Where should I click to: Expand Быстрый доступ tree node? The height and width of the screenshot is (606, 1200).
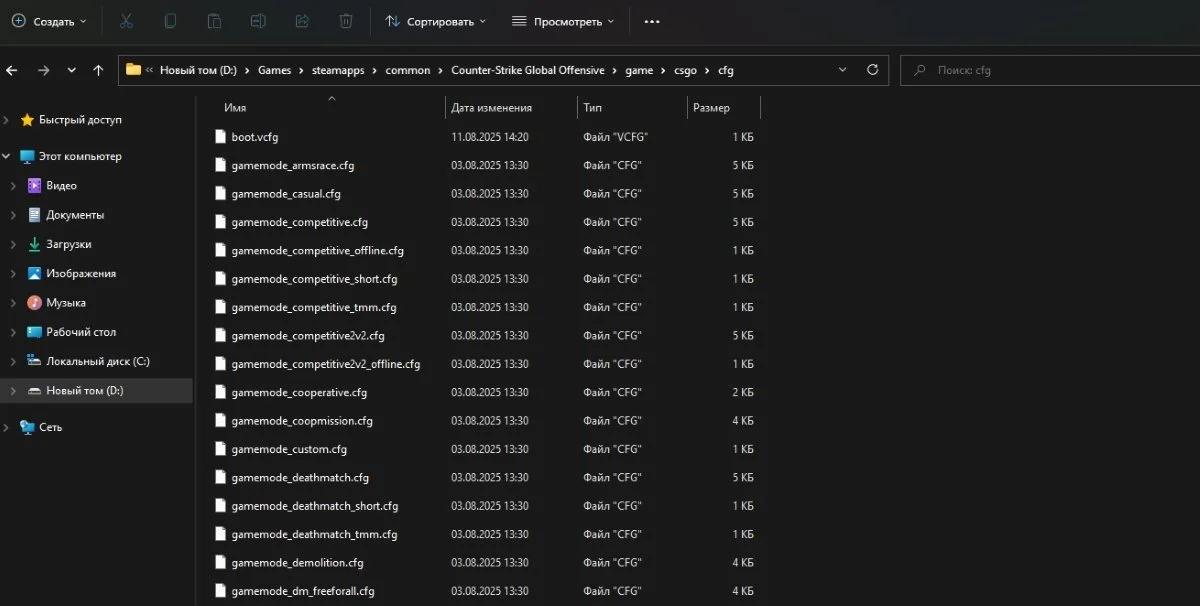(7, 120)
